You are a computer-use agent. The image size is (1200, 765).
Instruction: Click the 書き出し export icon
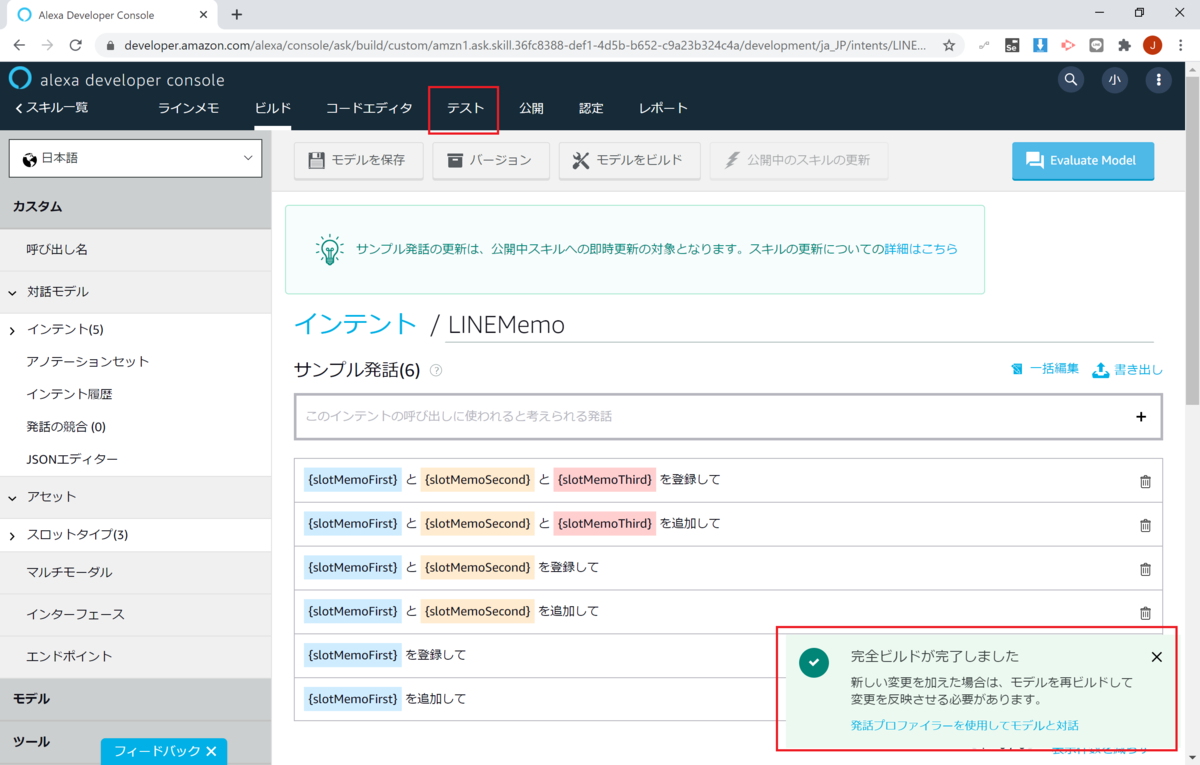coord(1105,369)
